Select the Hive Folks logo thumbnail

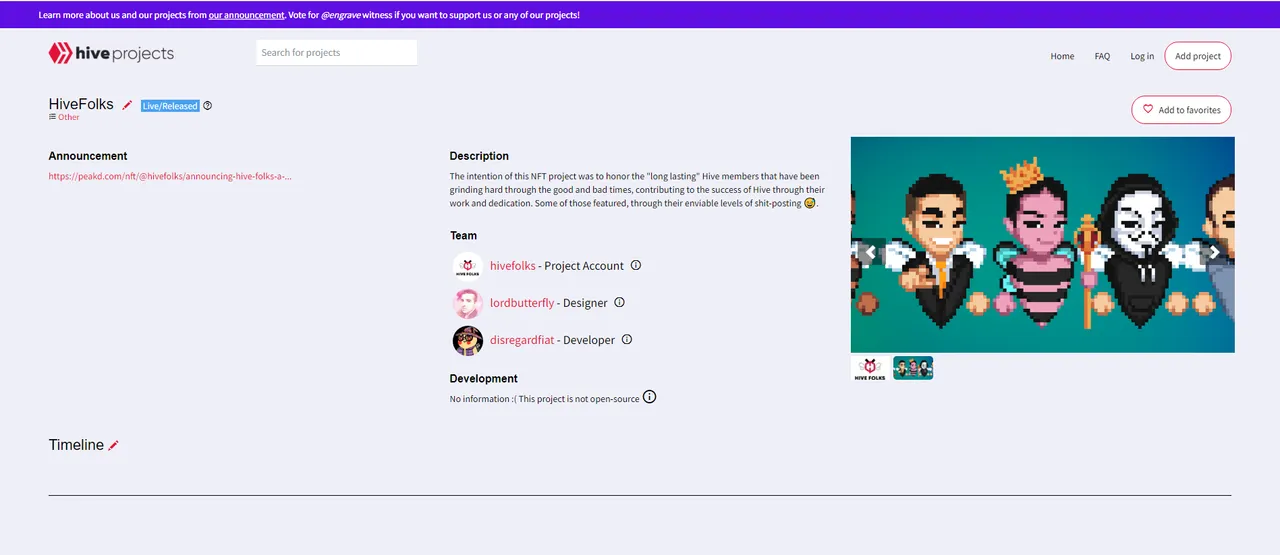click(x=870, y=368)
